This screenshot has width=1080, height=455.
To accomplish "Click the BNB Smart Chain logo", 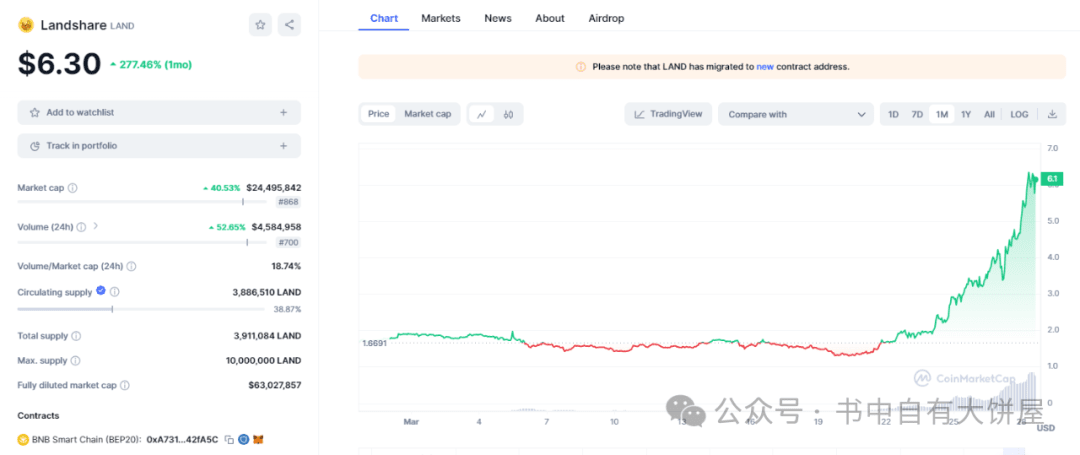I will [x=23, y=439].
